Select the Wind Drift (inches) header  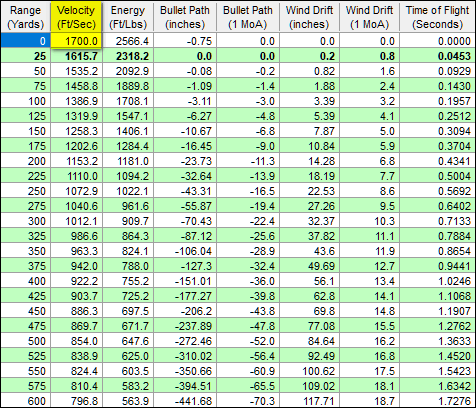(309, 17)
